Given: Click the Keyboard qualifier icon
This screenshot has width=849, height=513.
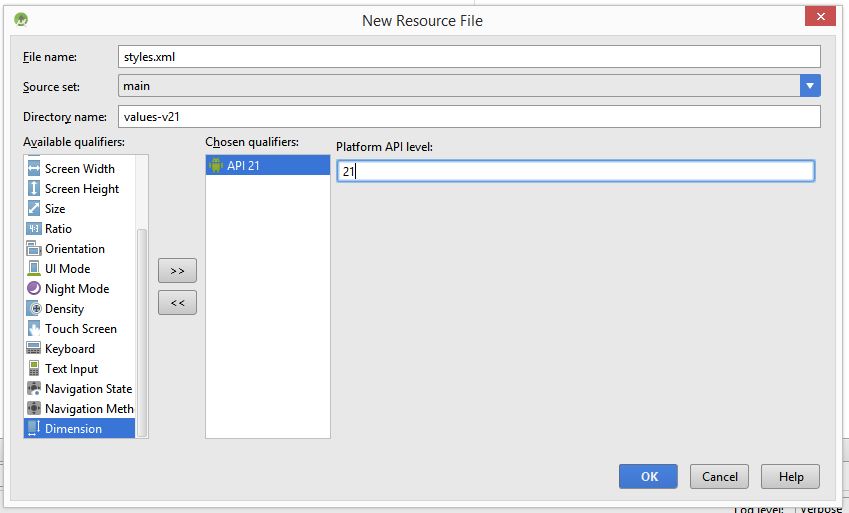Looking at the screenshot, I should point(34,349).
